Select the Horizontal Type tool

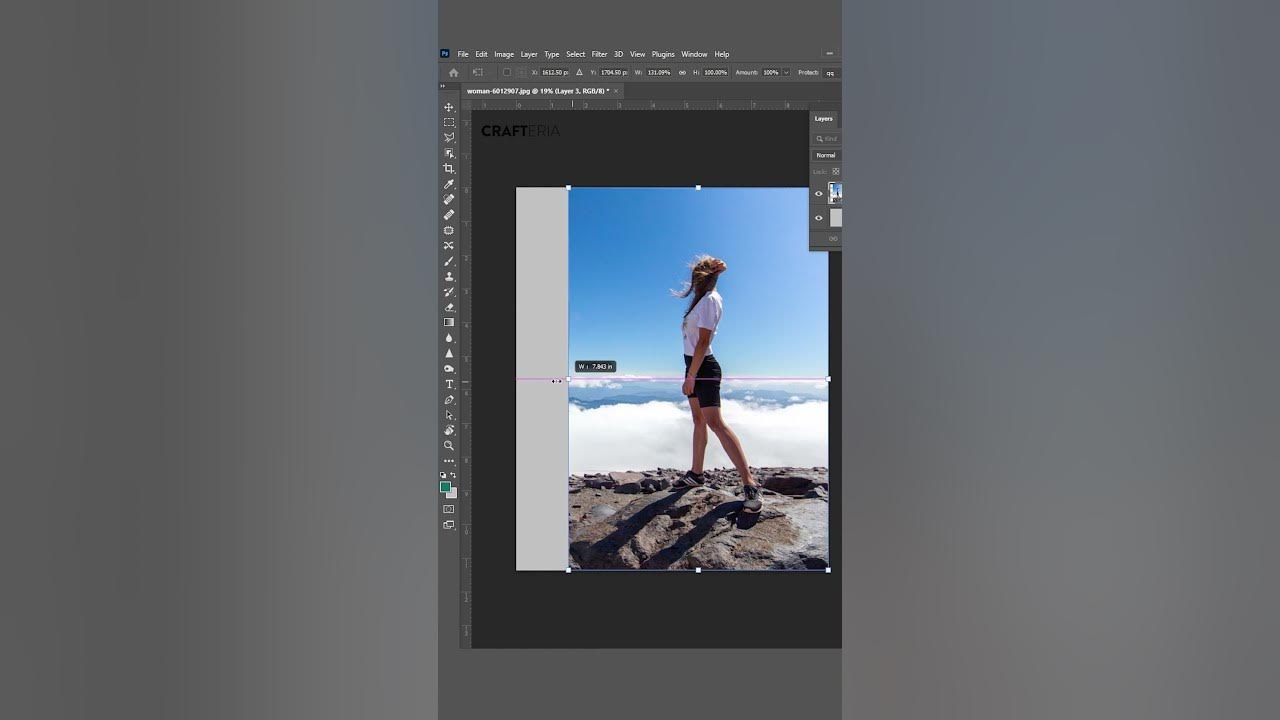[449, 384]
